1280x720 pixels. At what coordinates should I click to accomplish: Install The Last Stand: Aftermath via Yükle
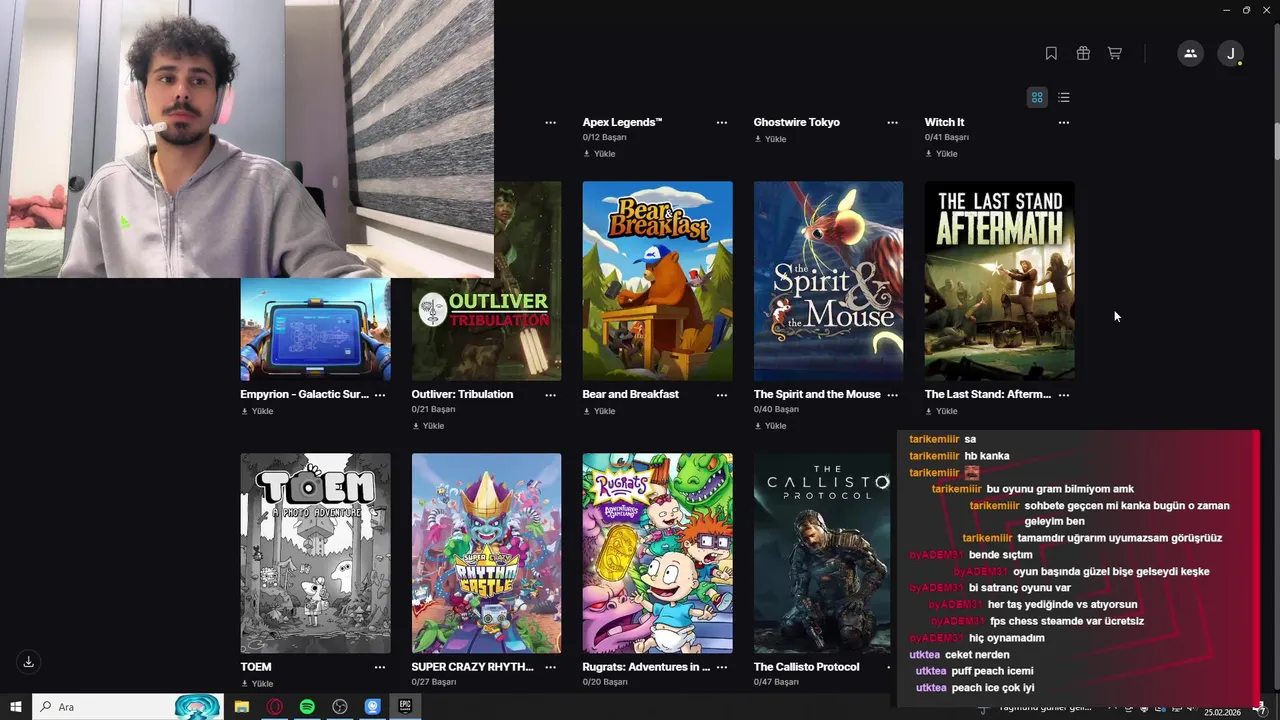941,411
